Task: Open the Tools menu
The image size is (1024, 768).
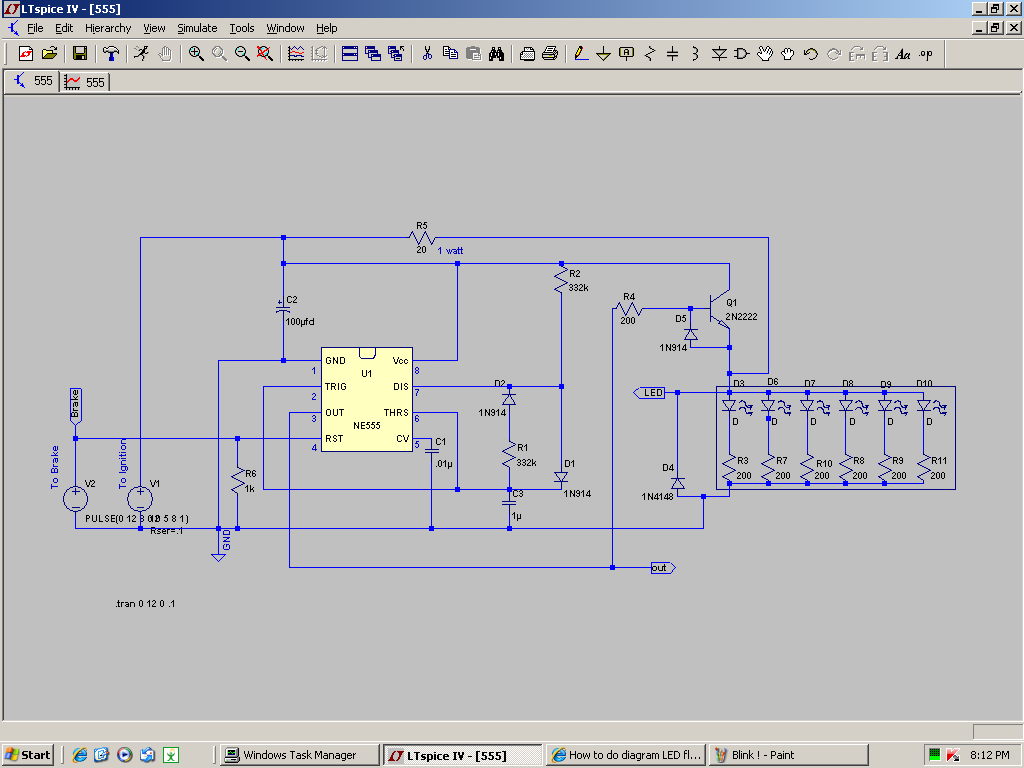Action: click(242, 28)
